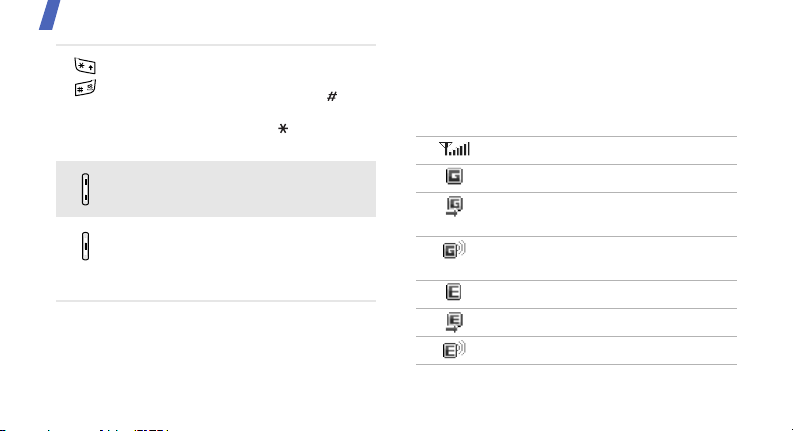Click the single-button side key icon
The image size is (793, 431).
coord(85,246)
